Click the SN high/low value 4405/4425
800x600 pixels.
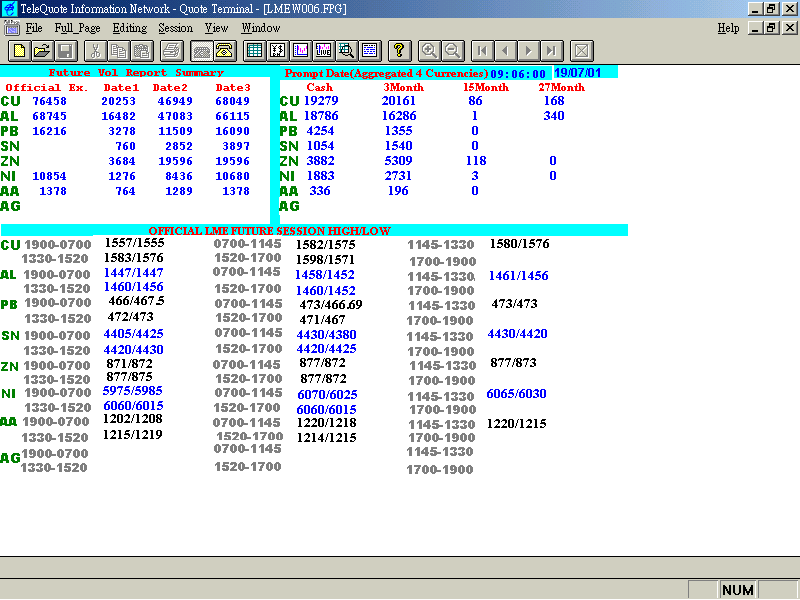click(x=133, y=334)
